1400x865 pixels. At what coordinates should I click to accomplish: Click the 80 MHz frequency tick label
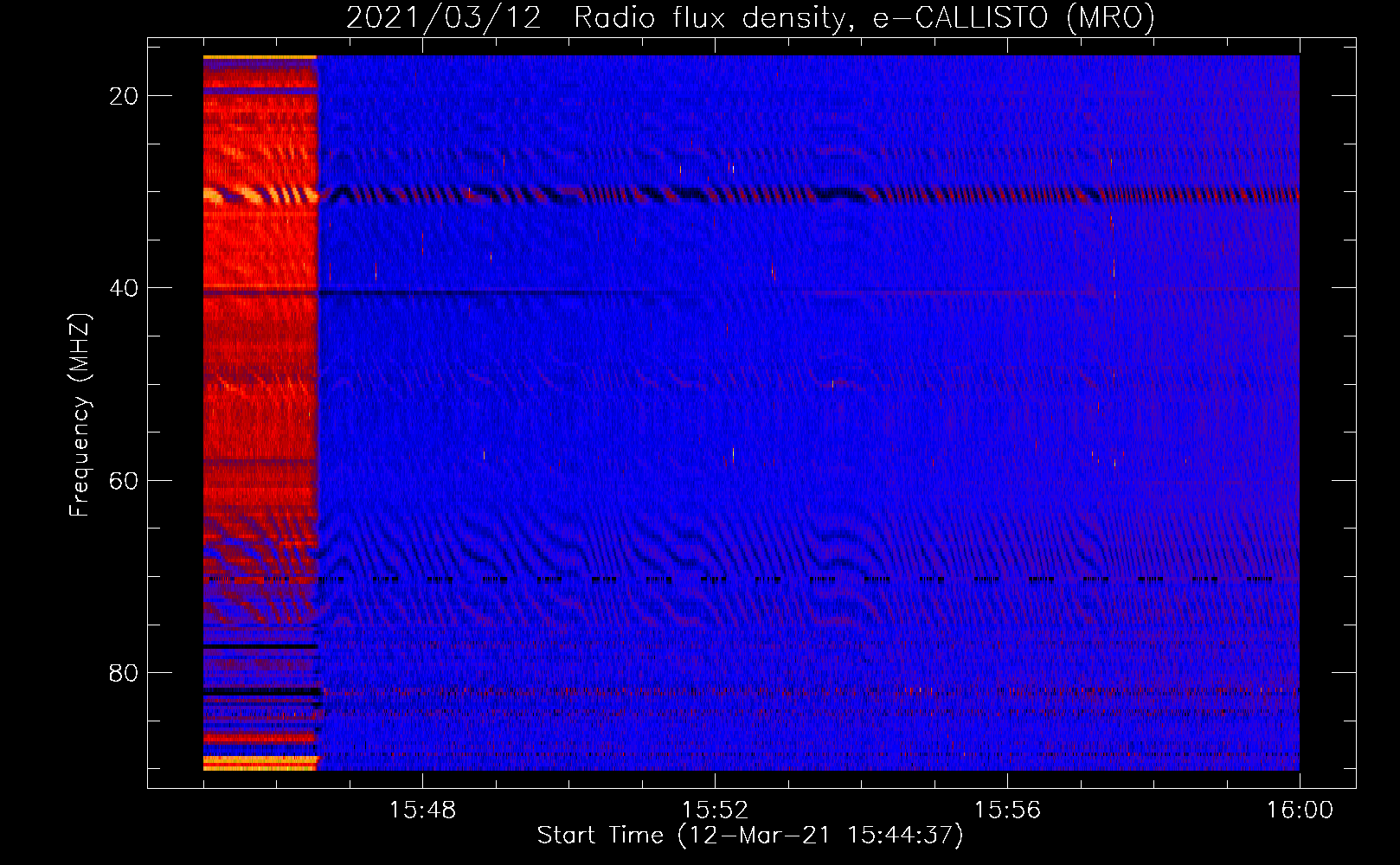pos(124,673)
